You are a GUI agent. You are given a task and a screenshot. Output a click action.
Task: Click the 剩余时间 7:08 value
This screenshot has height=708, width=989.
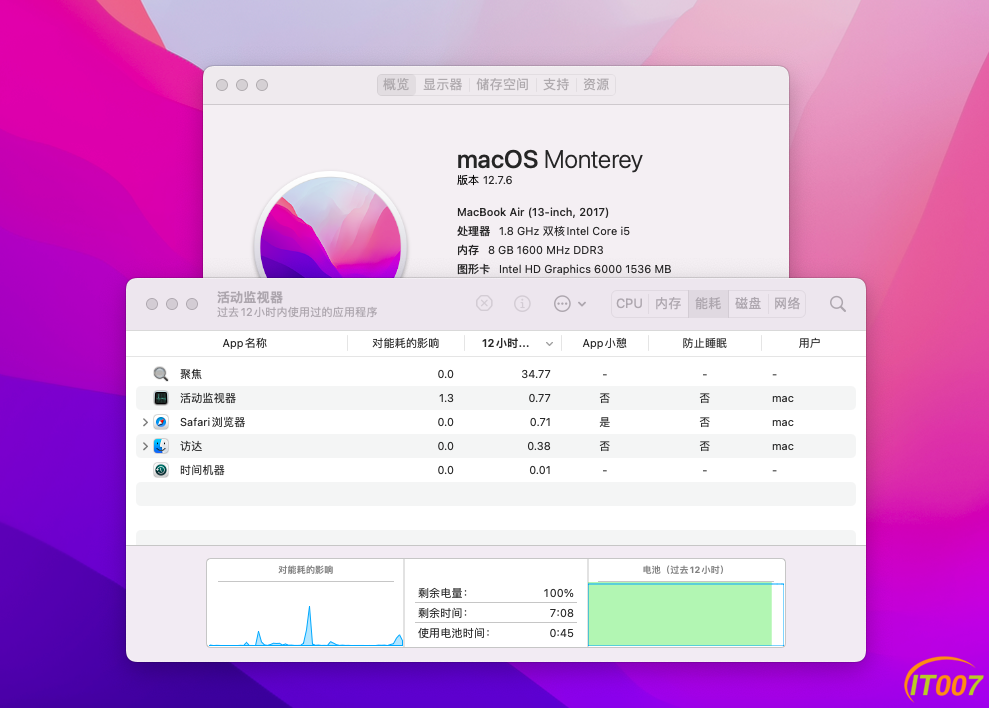click(x=561, y=613)
